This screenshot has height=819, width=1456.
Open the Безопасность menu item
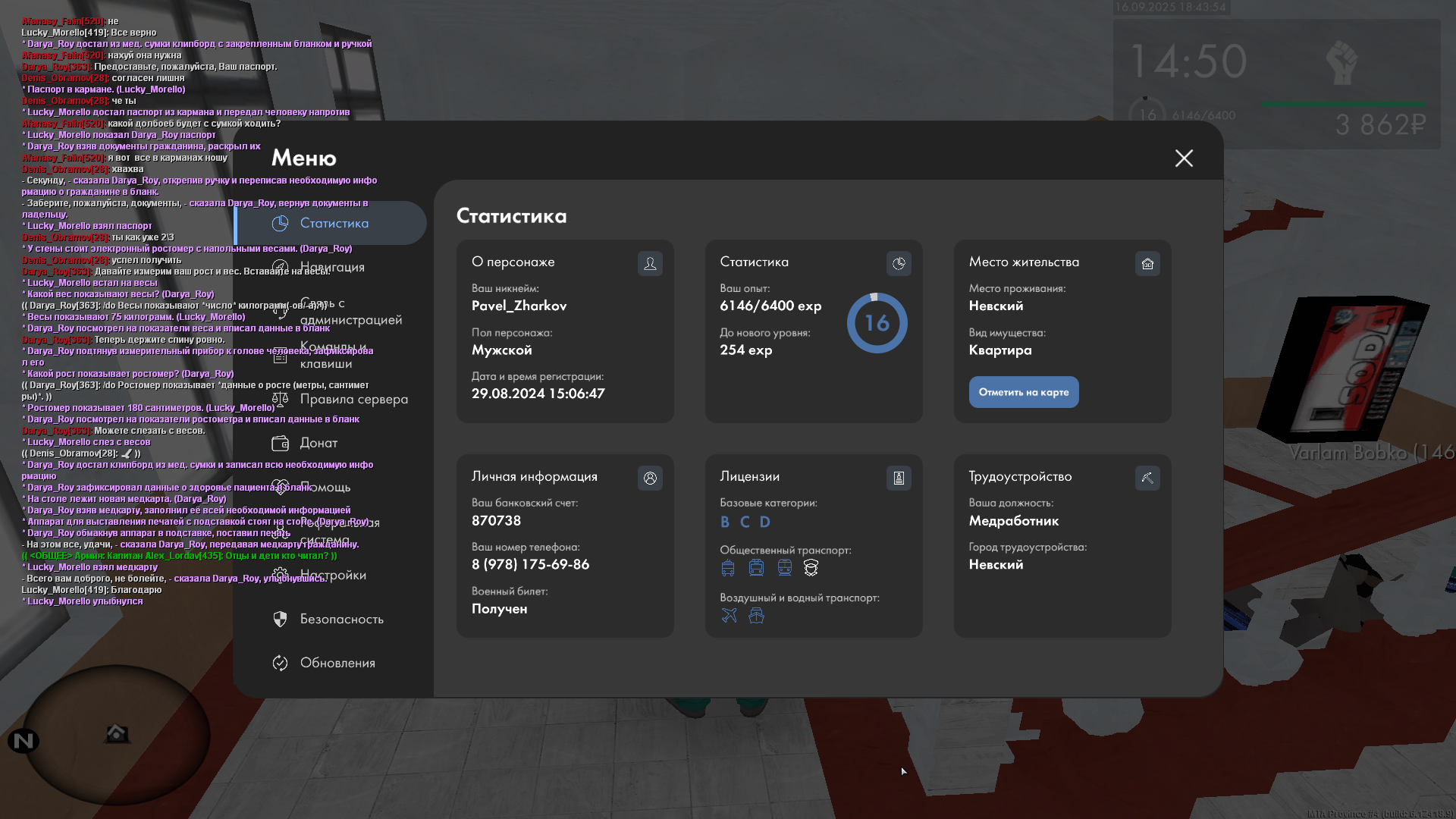(341, 619)
